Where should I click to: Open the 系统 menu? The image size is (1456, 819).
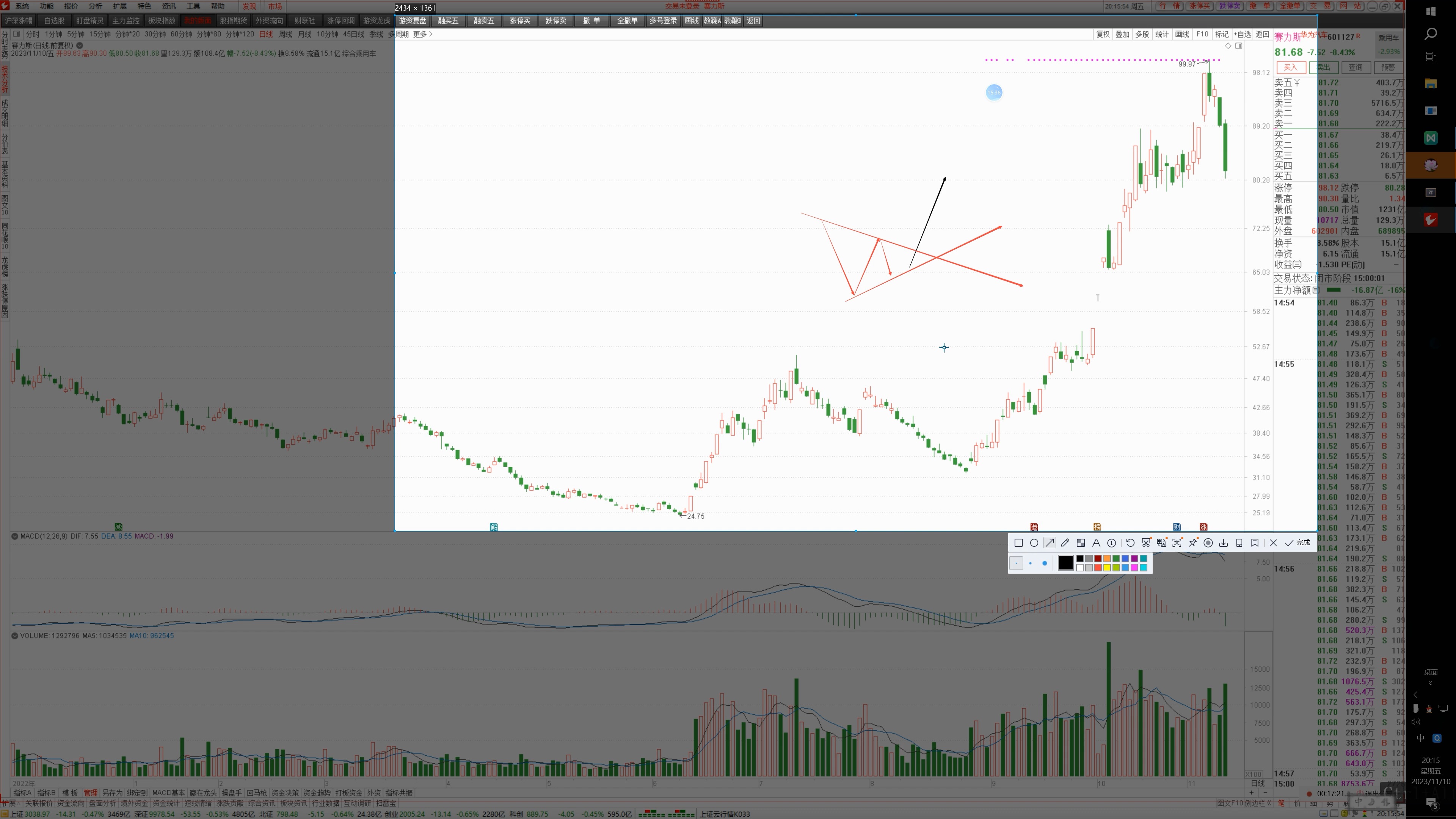tap(22, 6)
